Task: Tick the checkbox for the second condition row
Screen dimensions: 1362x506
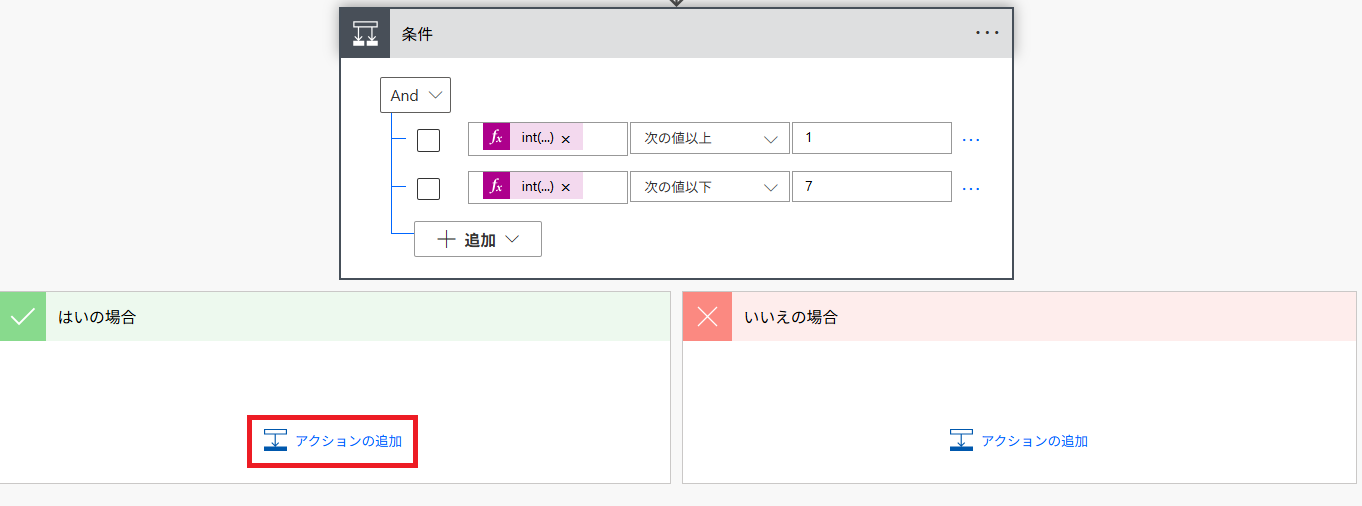Action: point(428,188)
